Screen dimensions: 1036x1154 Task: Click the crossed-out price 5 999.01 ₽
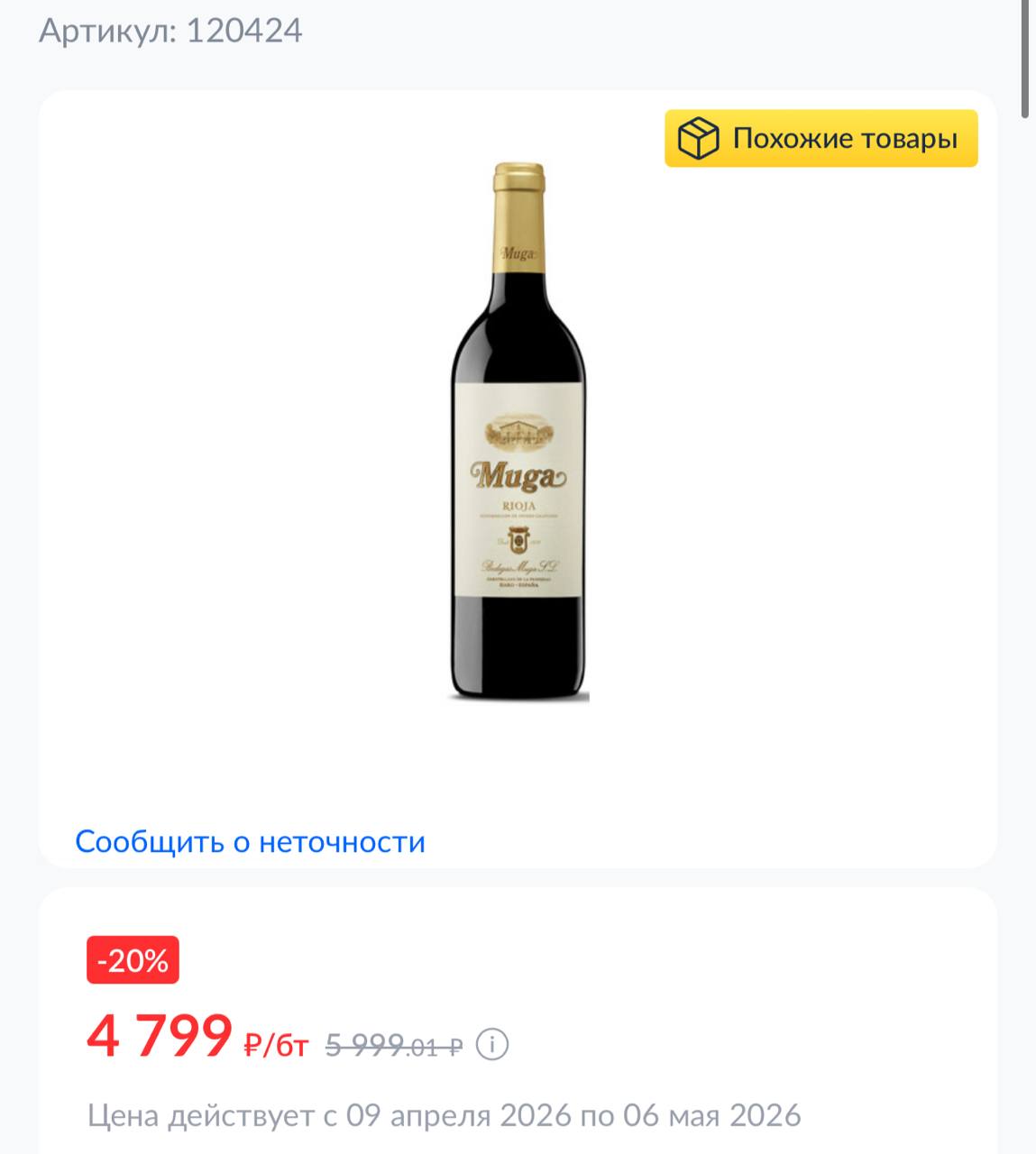pos(394,1046)
